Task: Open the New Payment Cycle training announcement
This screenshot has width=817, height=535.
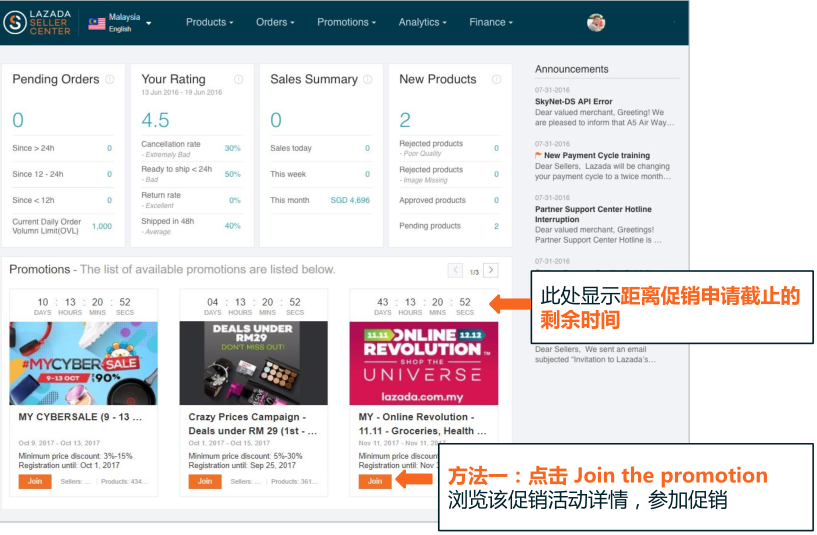Action: (x=597, y=155)
